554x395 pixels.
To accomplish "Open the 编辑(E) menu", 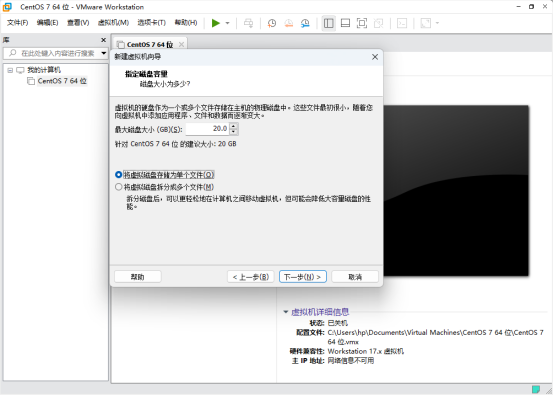I will 47,23.
